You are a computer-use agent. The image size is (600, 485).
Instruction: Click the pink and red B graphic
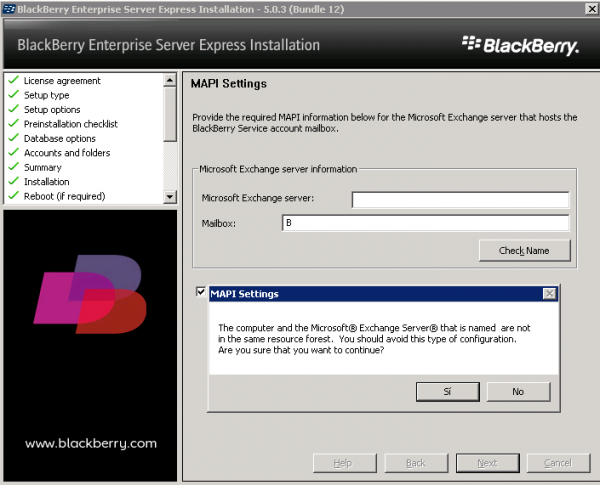tap(90, 294)
